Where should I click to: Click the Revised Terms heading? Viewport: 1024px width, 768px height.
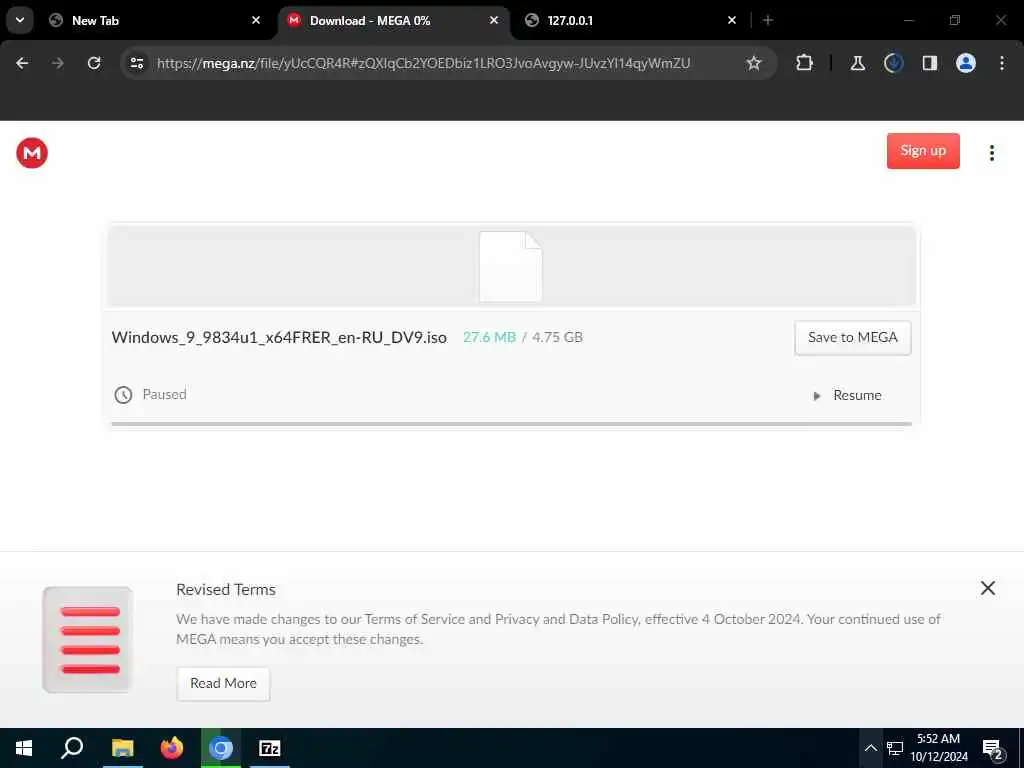click(x=226, y=589)
